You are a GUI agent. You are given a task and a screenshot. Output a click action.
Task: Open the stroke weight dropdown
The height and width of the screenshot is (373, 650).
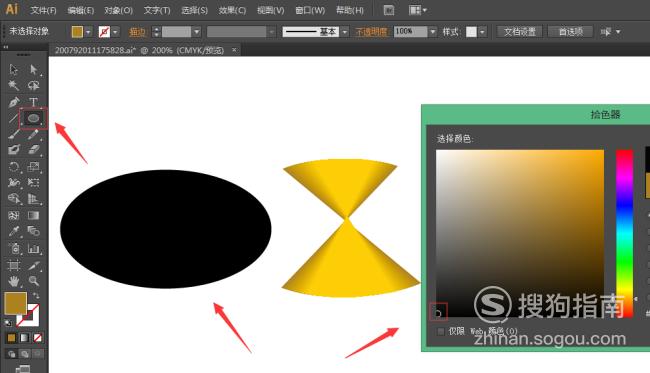pos(197,31)
